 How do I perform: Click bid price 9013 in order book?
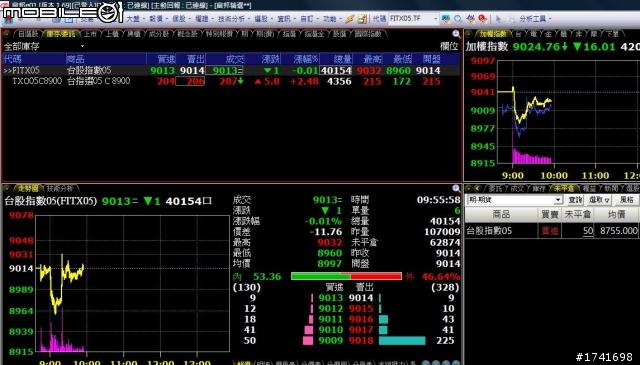pos(331,298)
